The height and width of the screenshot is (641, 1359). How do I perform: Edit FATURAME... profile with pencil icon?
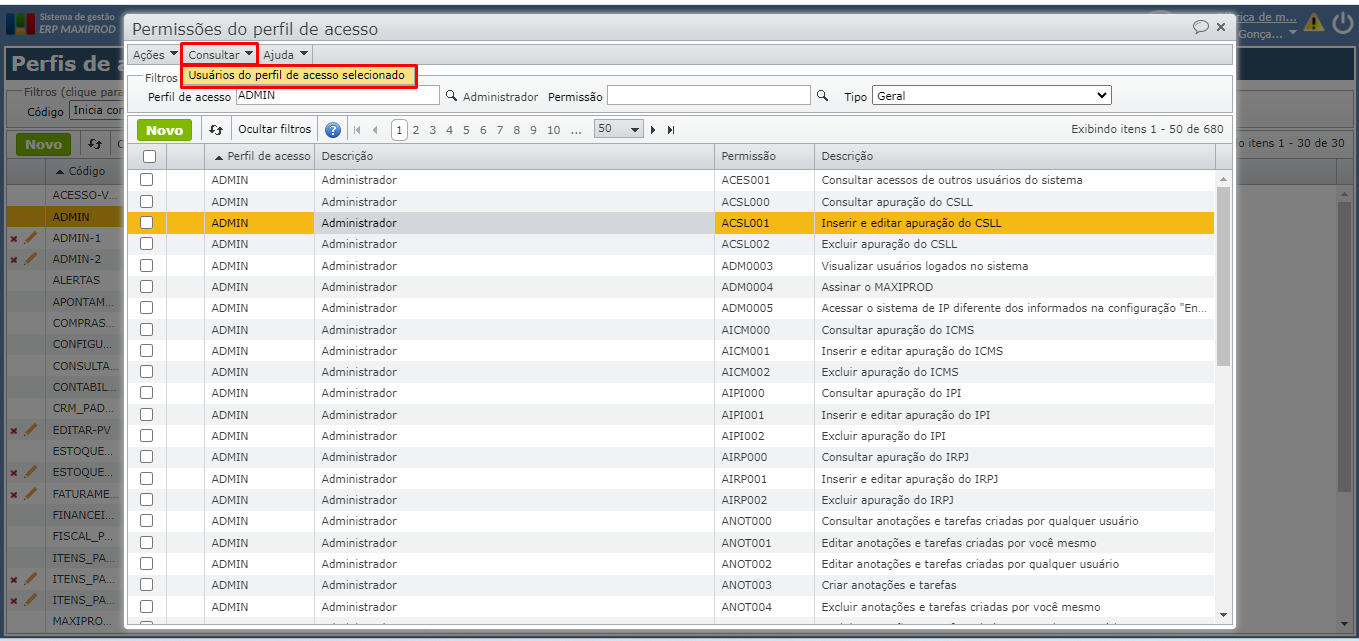tap(30, 494)
